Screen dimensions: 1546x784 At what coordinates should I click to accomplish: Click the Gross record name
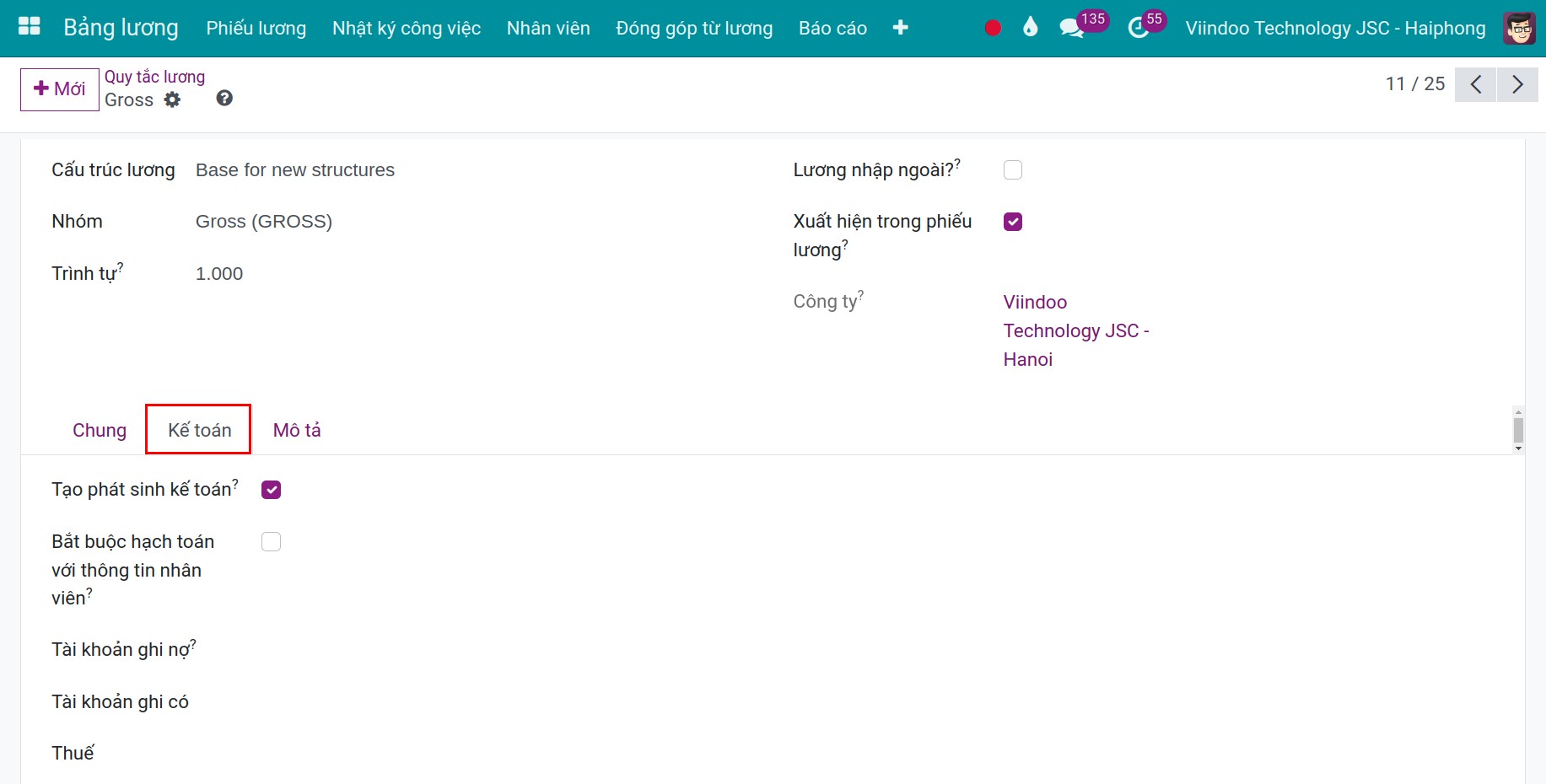coord(129,99)
